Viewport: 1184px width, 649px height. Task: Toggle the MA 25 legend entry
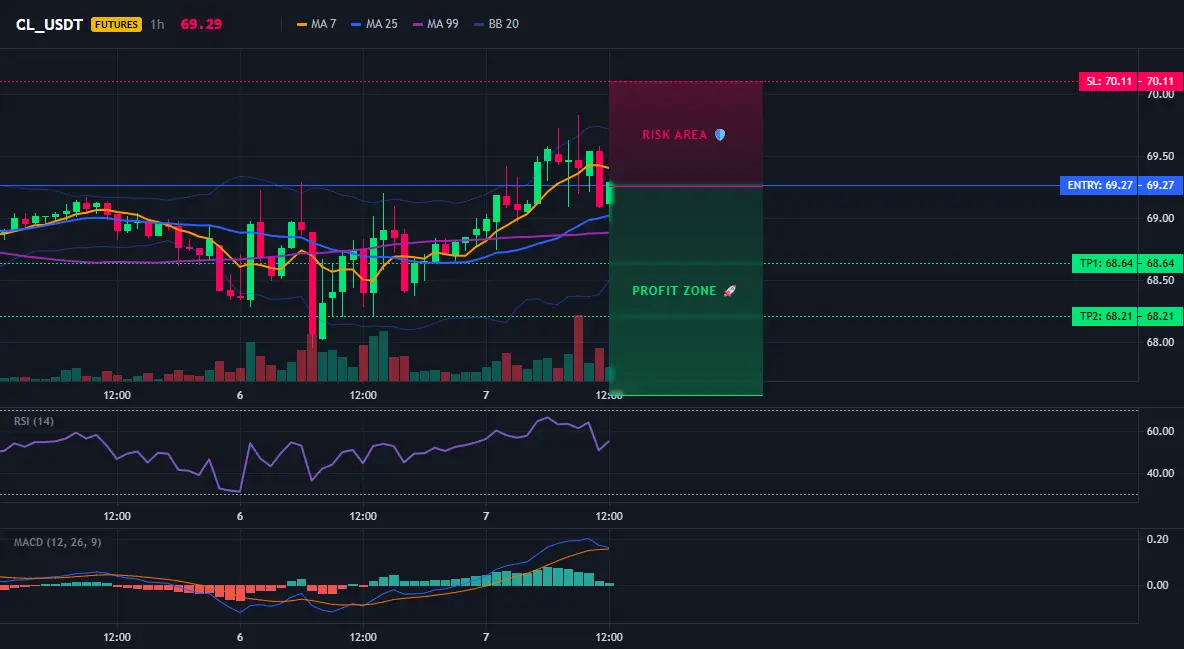(375, 24)
